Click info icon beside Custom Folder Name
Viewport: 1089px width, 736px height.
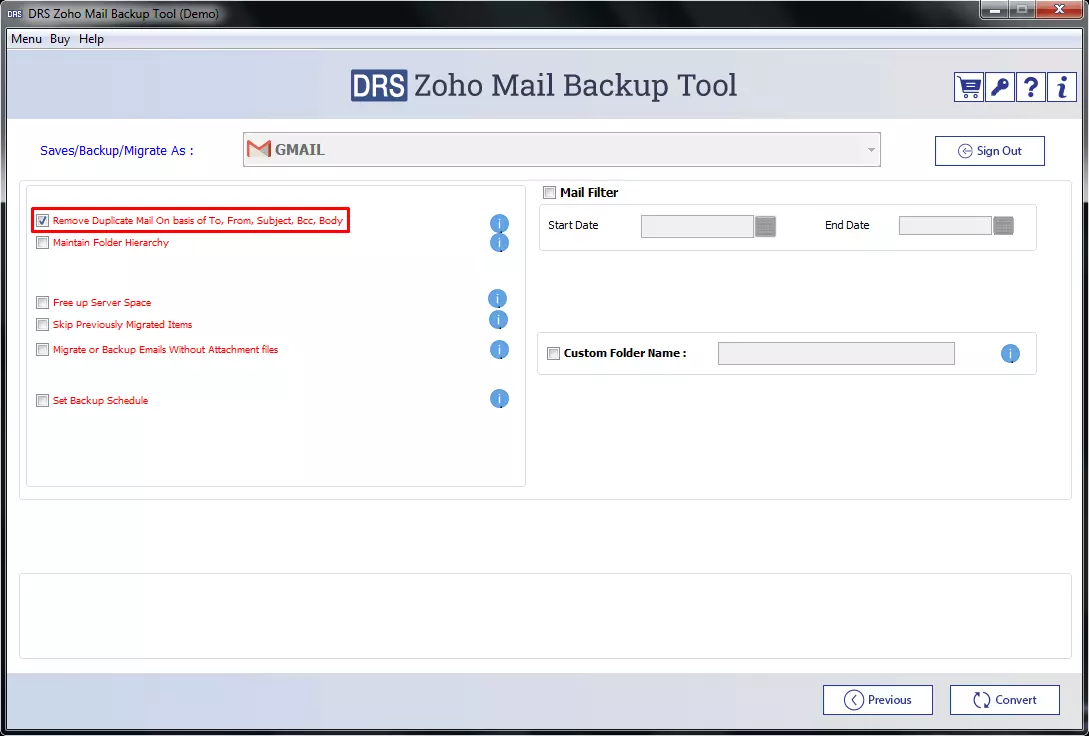pos(1010,353)
